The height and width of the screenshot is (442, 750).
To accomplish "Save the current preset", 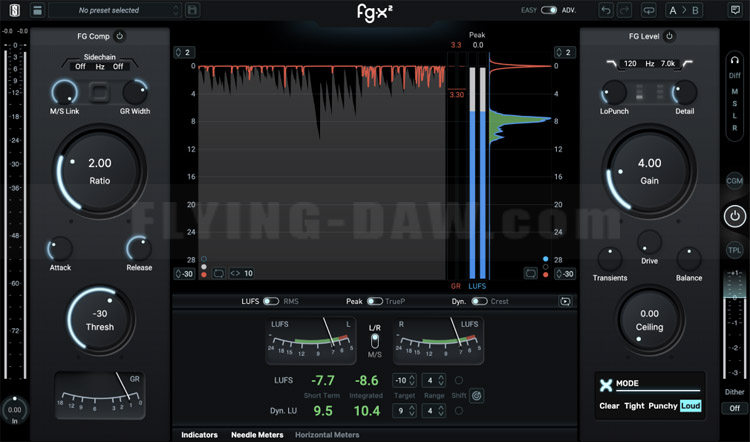I will (x=192, y=10).
